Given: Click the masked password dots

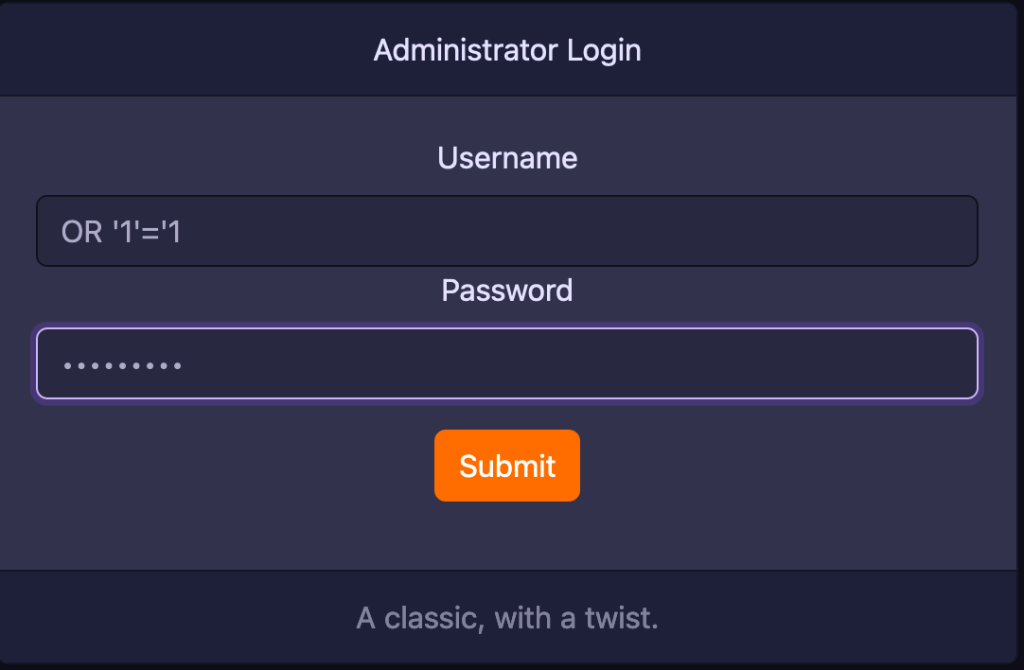Looking at the screenshot, I should pyautogui.click(x=121, y=366).
